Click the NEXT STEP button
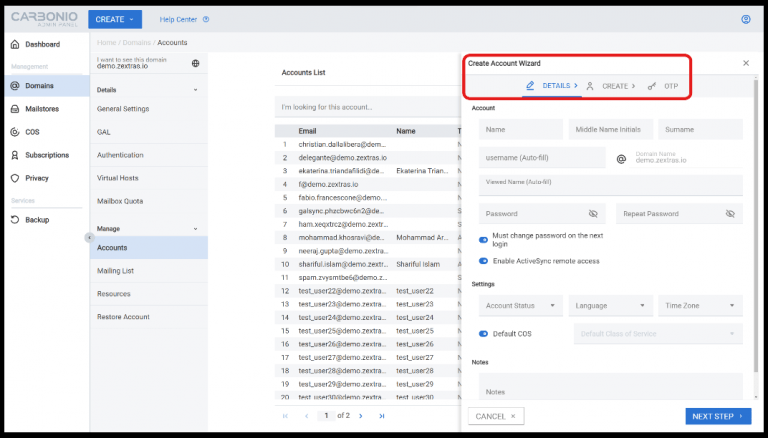768x438 pixels. tap(718, 416)
